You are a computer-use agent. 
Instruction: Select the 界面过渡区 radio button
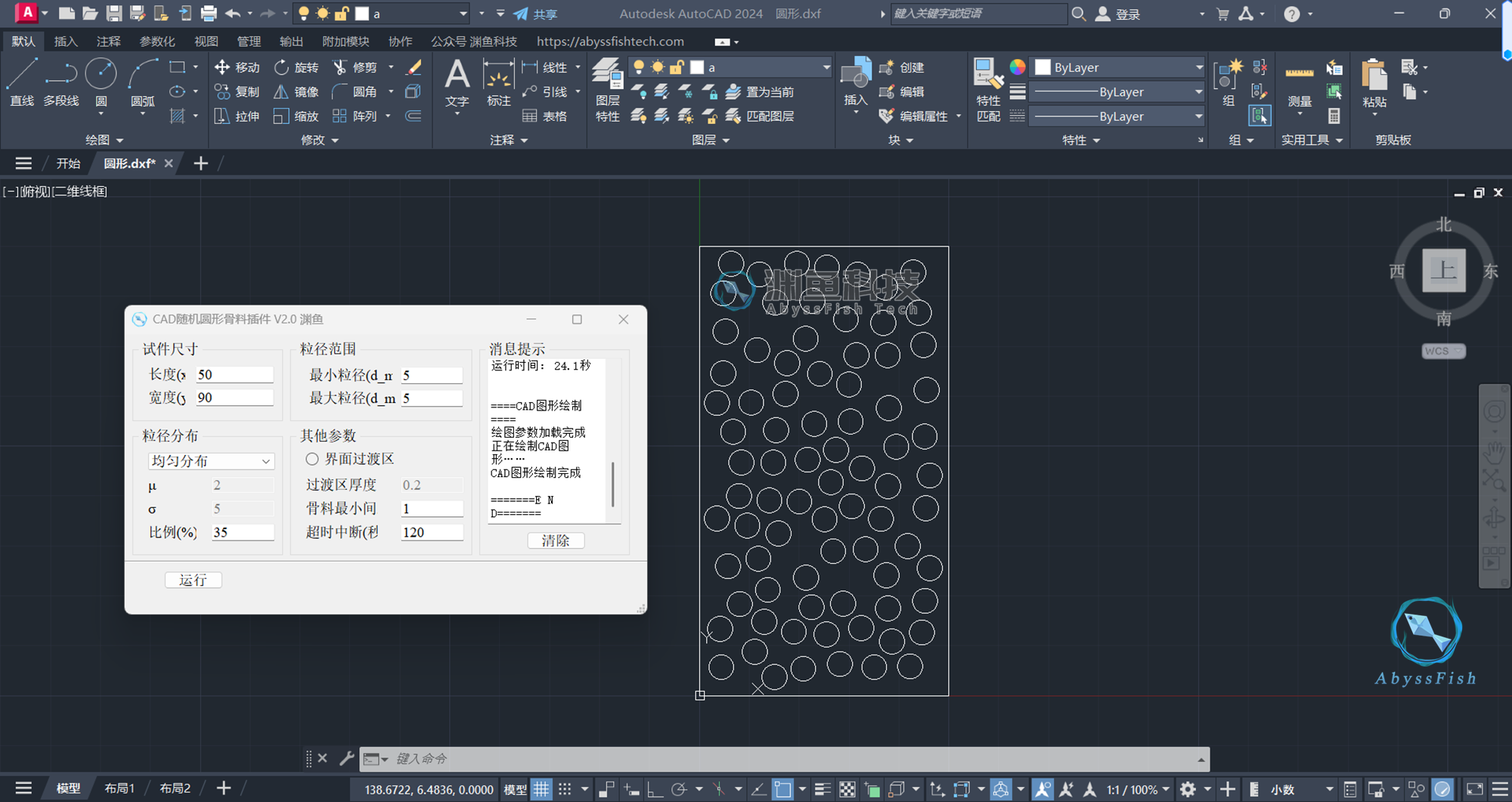coord(312,459)
